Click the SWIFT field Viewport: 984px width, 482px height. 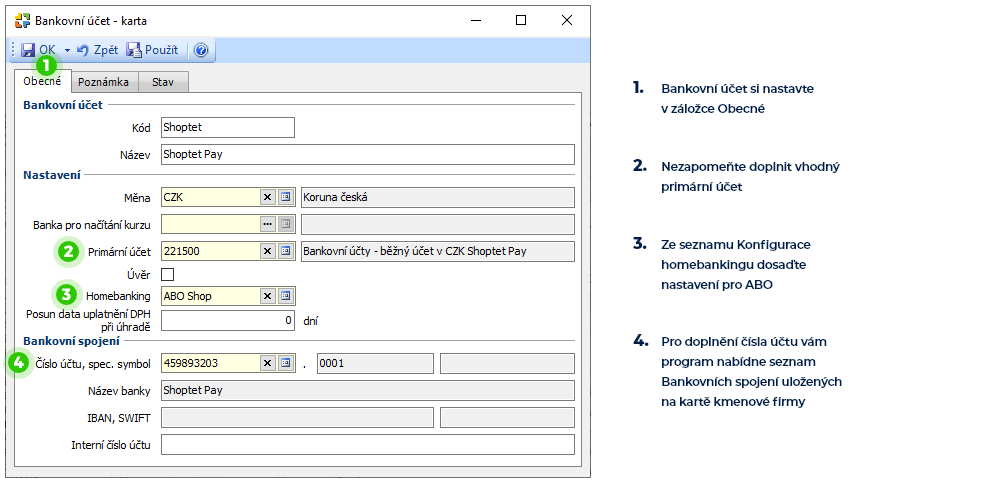pyautogui.click(x=507, y=417)
